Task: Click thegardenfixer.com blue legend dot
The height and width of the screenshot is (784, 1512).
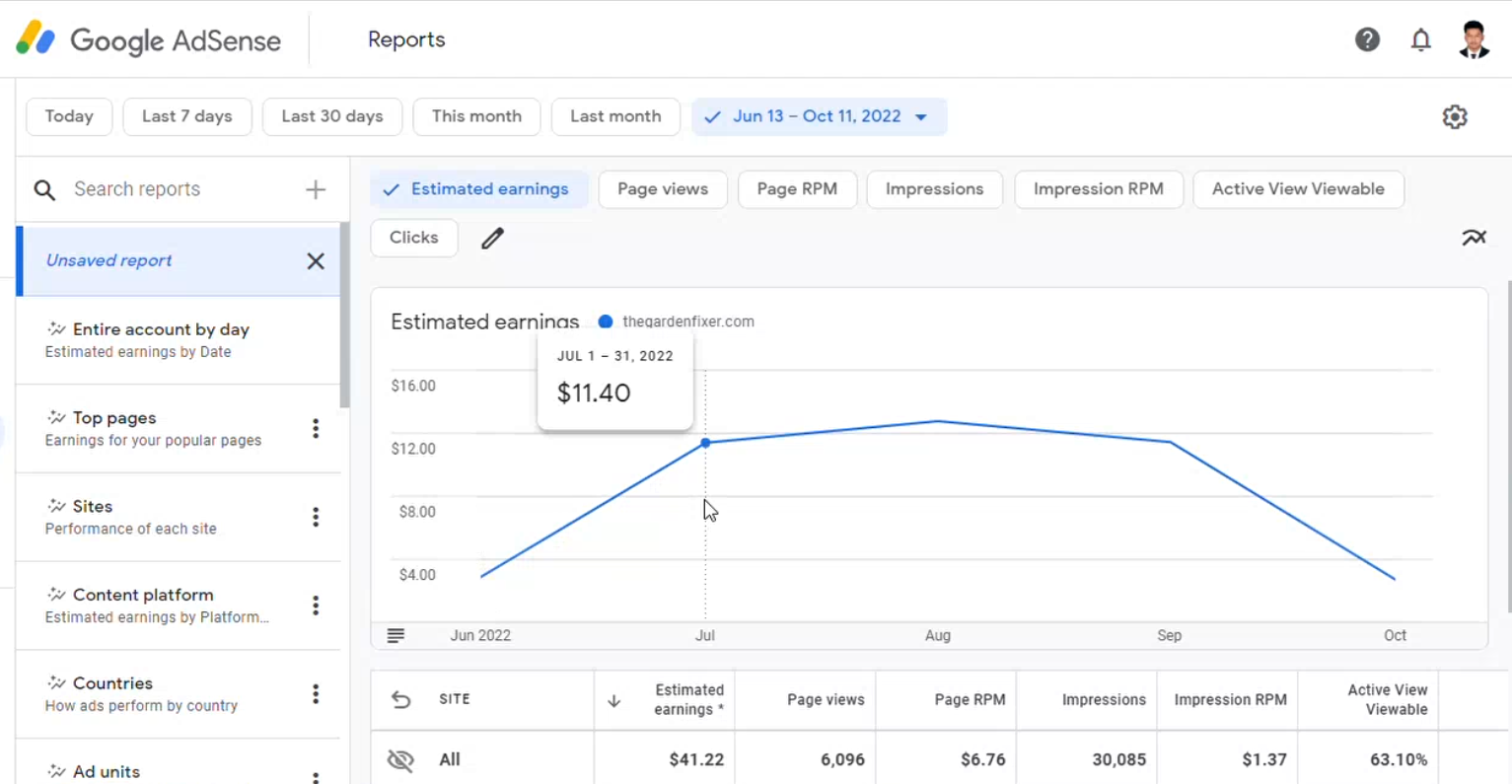Action: pos(606,321)
